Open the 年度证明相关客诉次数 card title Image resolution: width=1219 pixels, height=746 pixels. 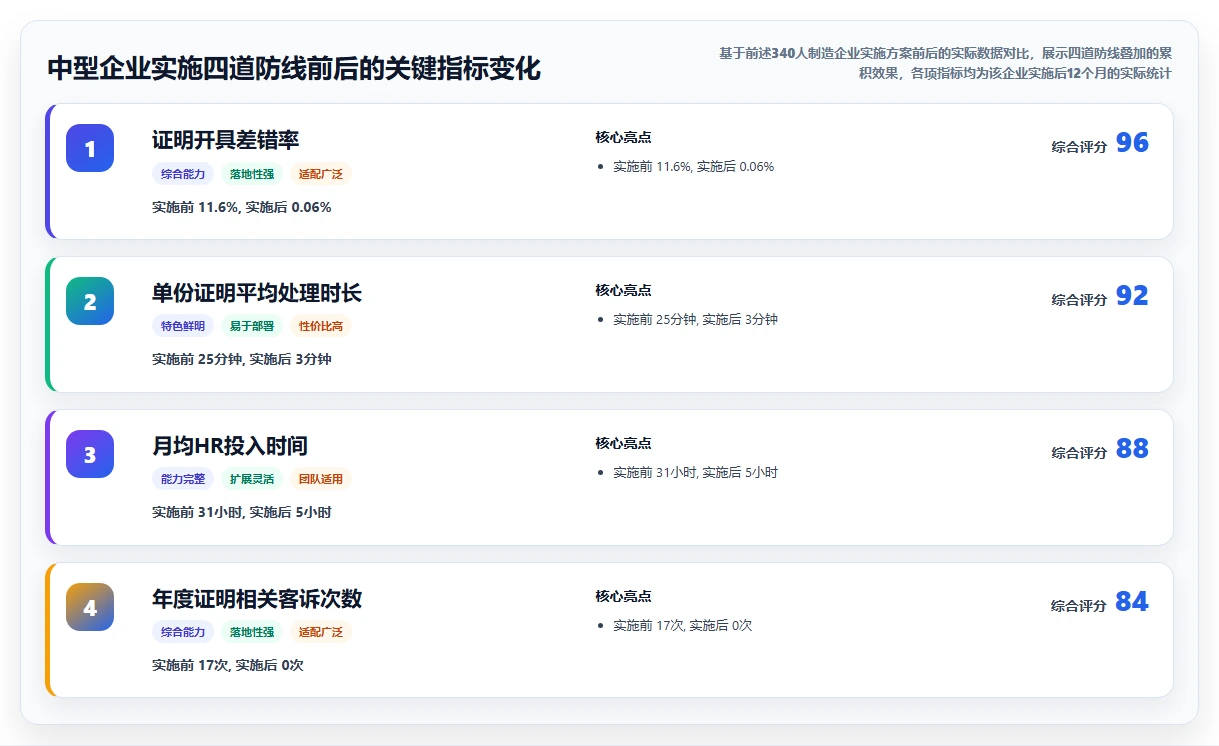[x=257, y=599]
